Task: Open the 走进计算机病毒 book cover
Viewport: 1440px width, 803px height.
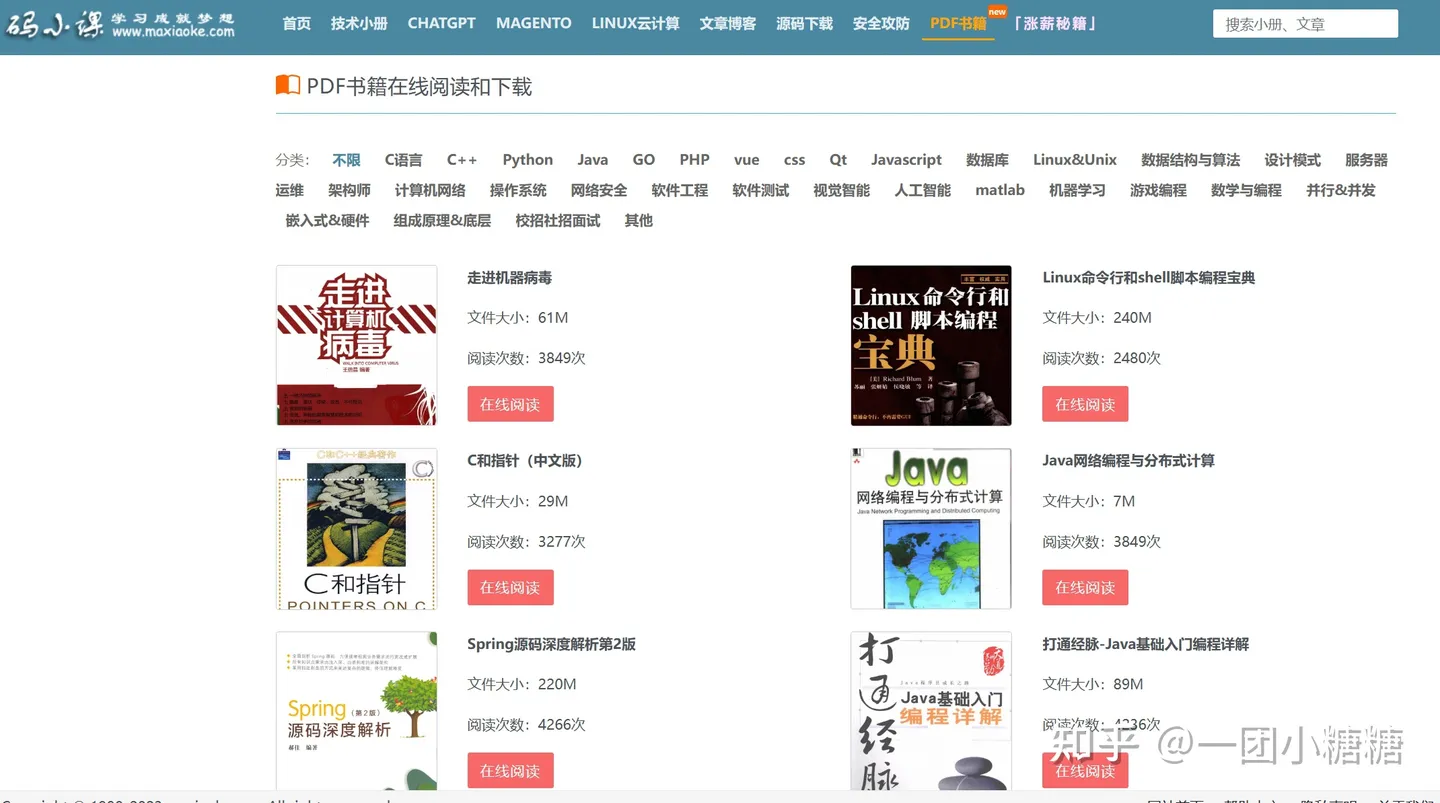Action: click(357, 345)
